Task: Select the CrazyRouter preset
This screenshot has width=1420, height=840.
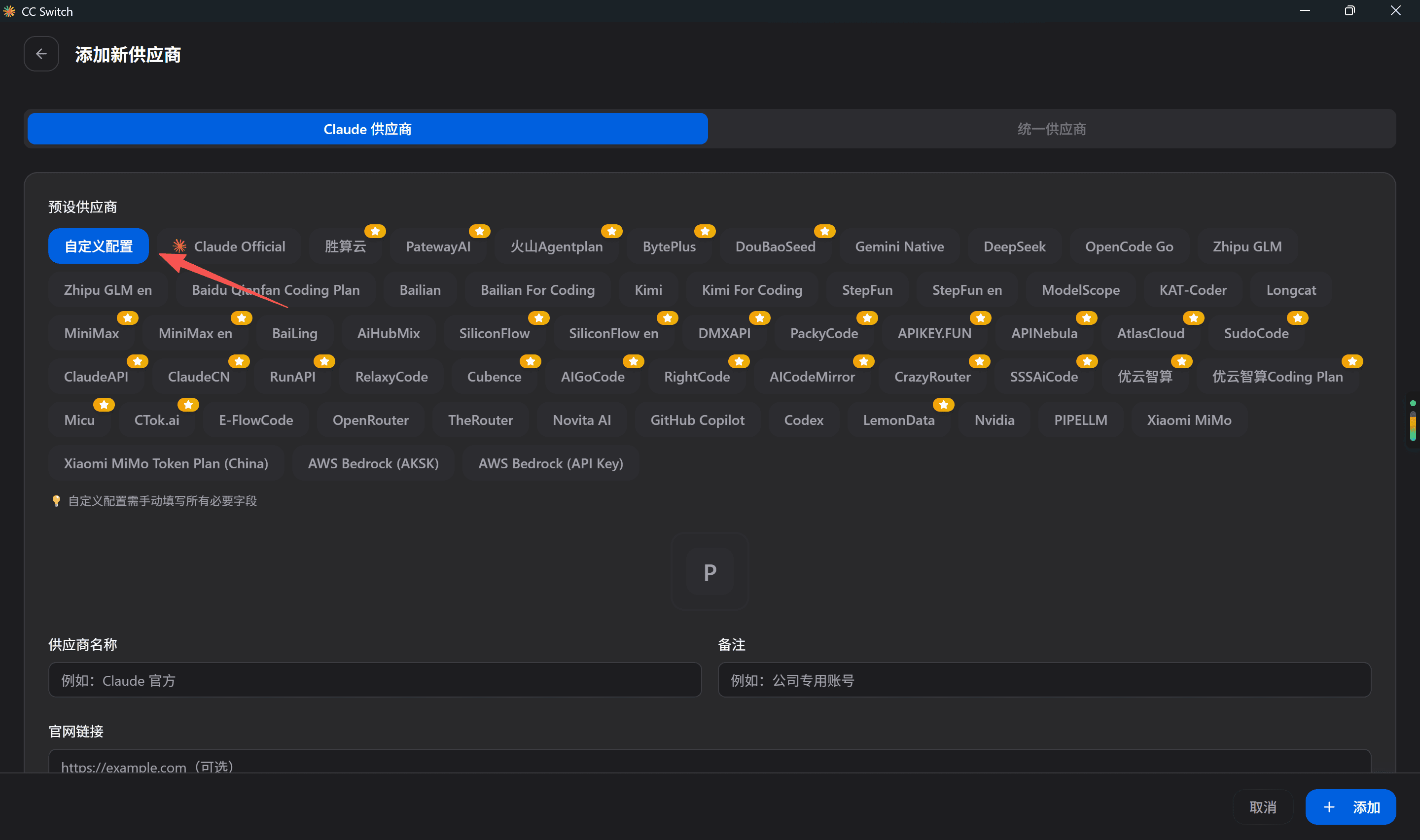Action: (x=933, y=377)
